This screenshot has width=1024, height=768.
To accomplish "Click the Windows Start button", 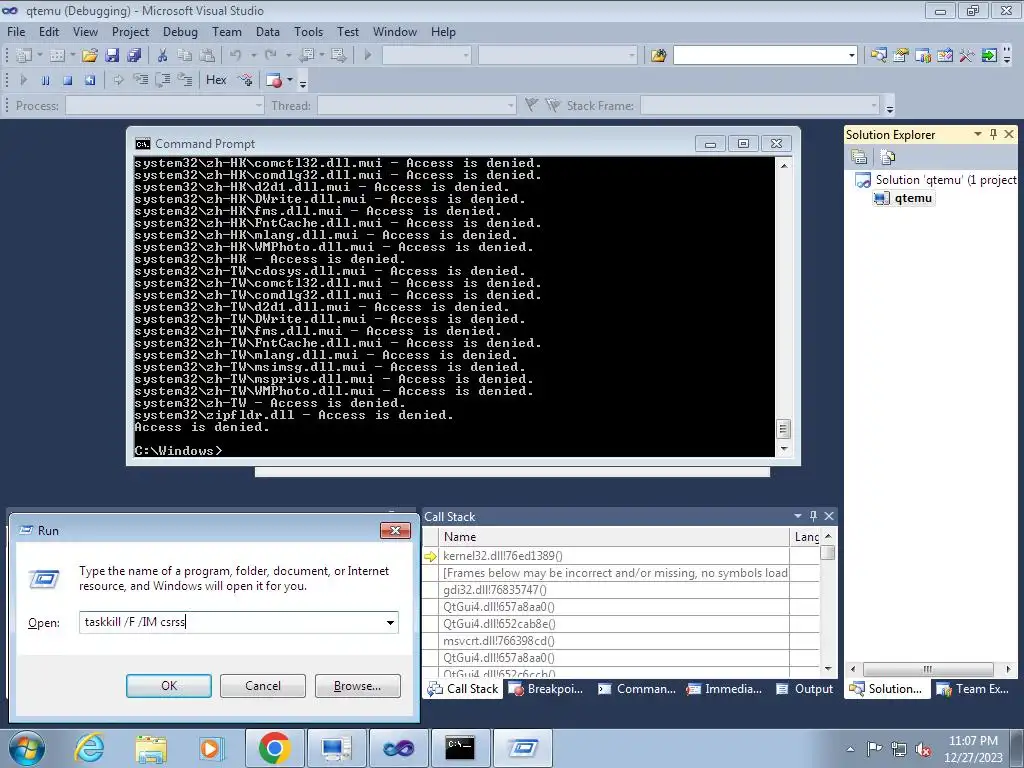I will tap(27, 748).
